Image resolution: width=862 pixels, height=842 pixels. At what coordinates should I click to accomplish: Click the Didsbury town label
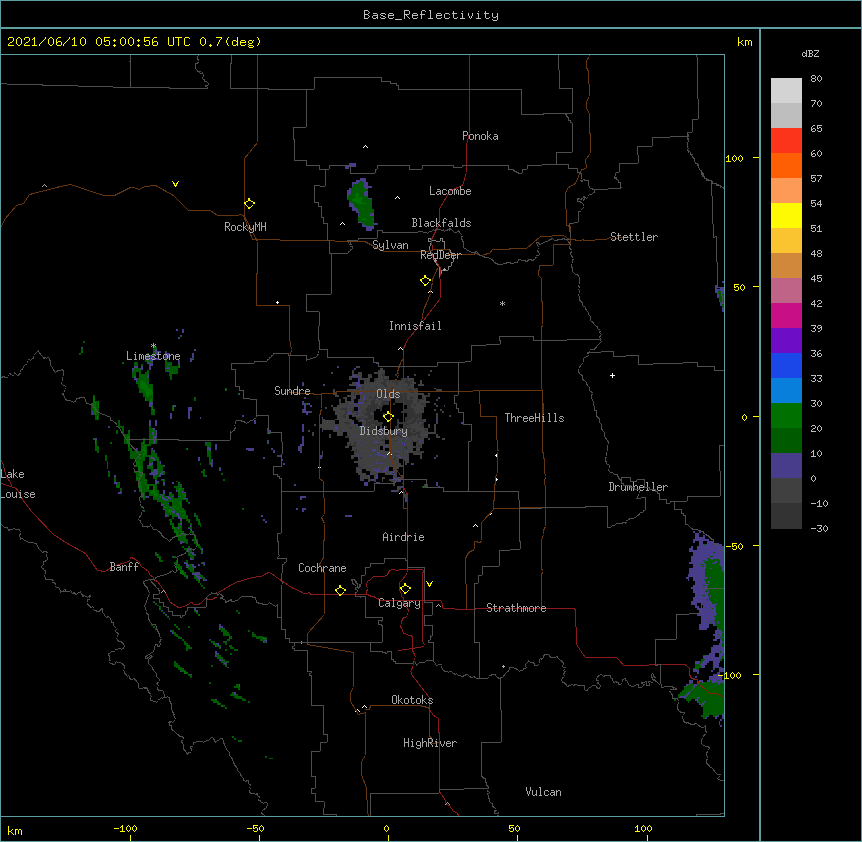[x=384, y=431]
